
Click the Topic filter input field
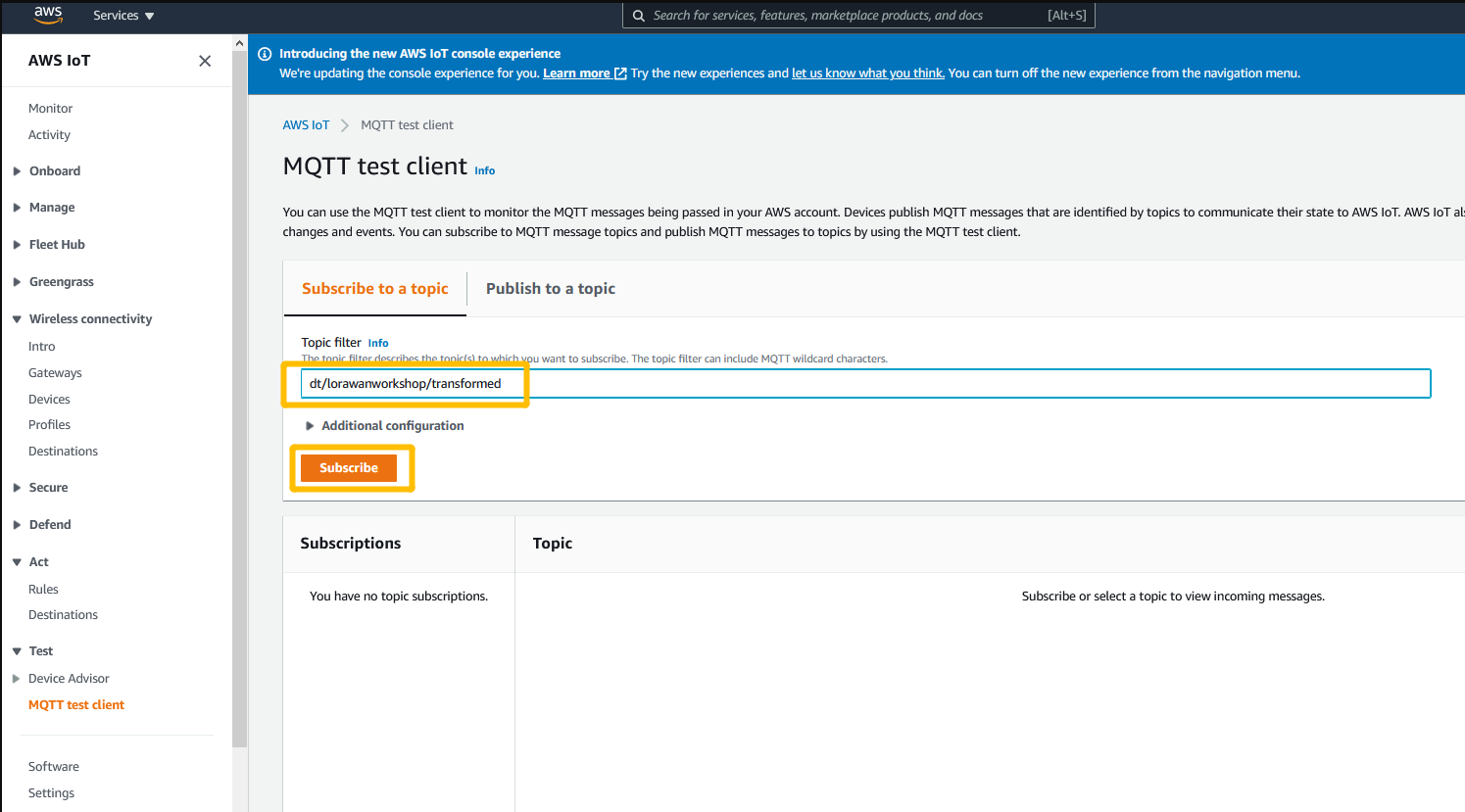[x=866, y=384]
